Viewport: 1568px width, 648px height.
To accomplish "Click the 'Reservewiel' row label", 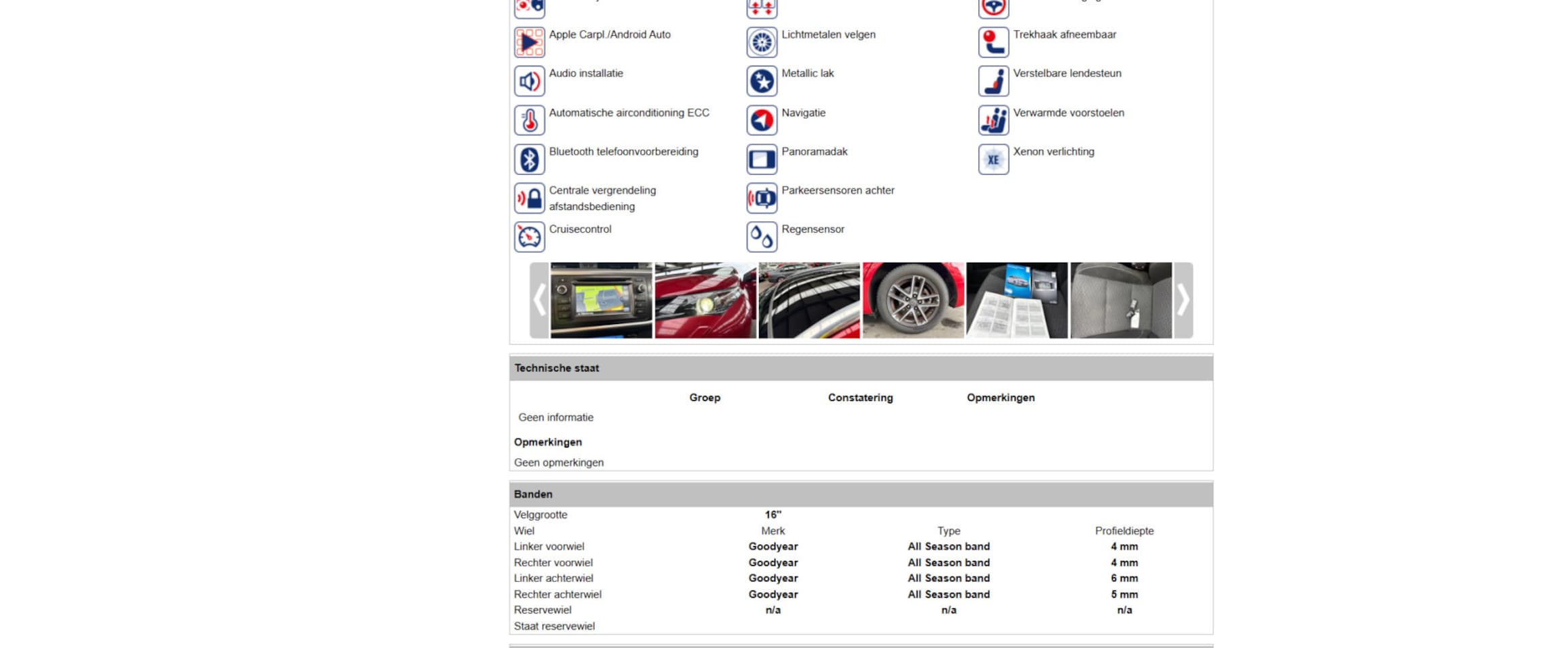I will coord(542,610).
